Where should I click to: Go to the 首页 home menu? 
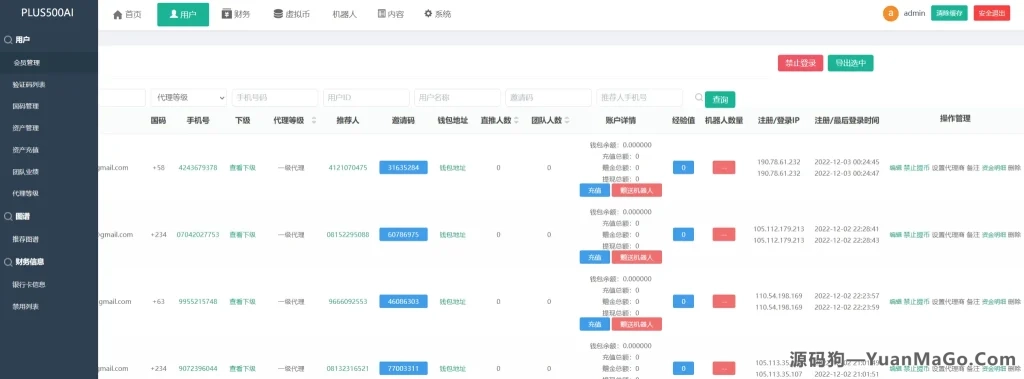click(x=127, y=14)
